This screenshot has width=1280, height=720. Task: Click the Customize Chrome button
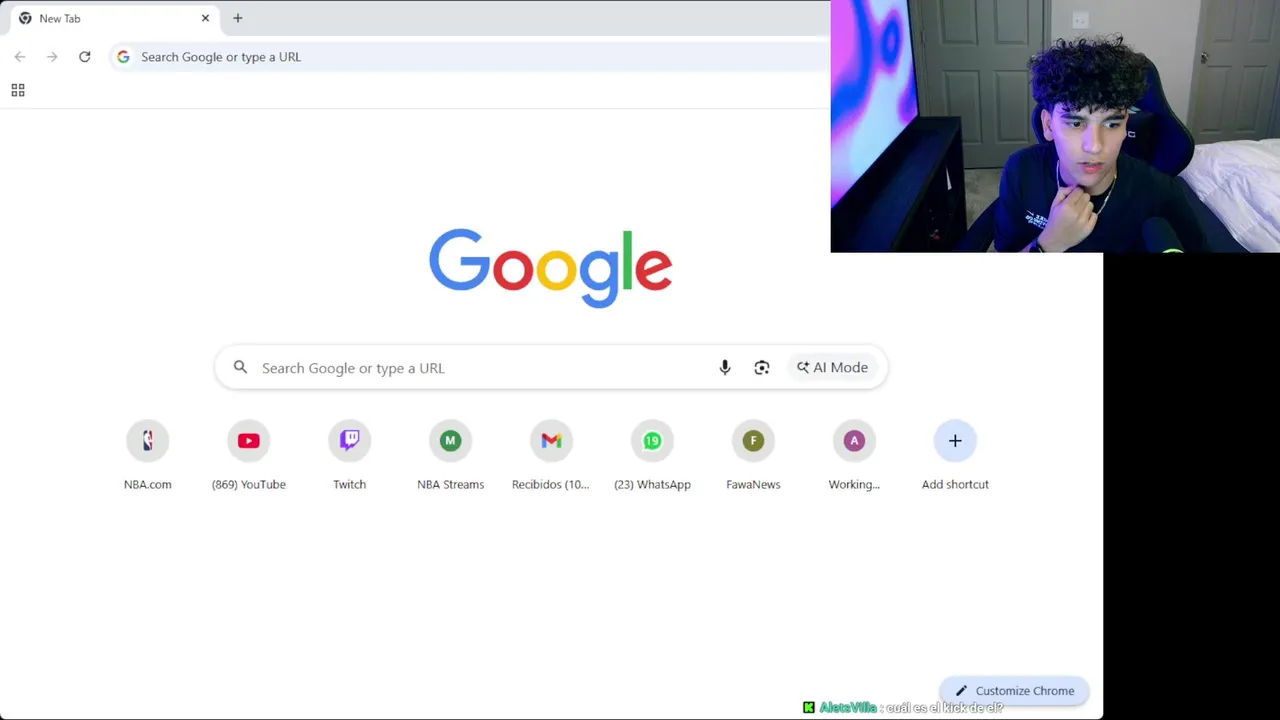pyautogui.click(x=1014, y=691)
